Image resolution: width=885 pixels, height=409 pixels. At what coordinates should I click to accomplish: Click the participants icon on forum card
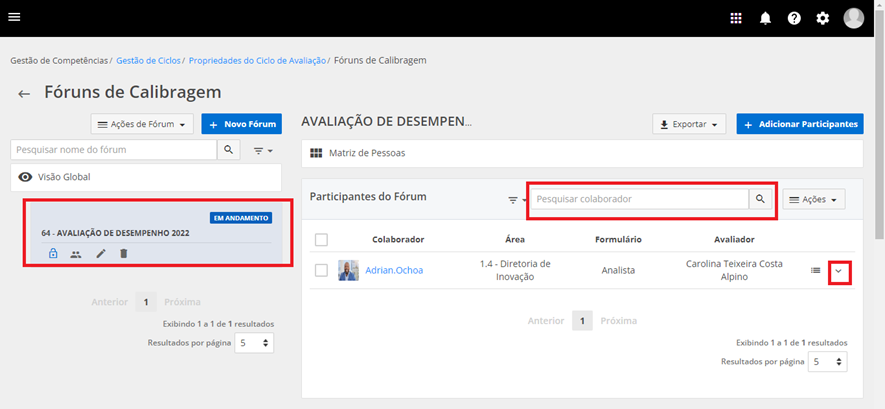(76, 254)
